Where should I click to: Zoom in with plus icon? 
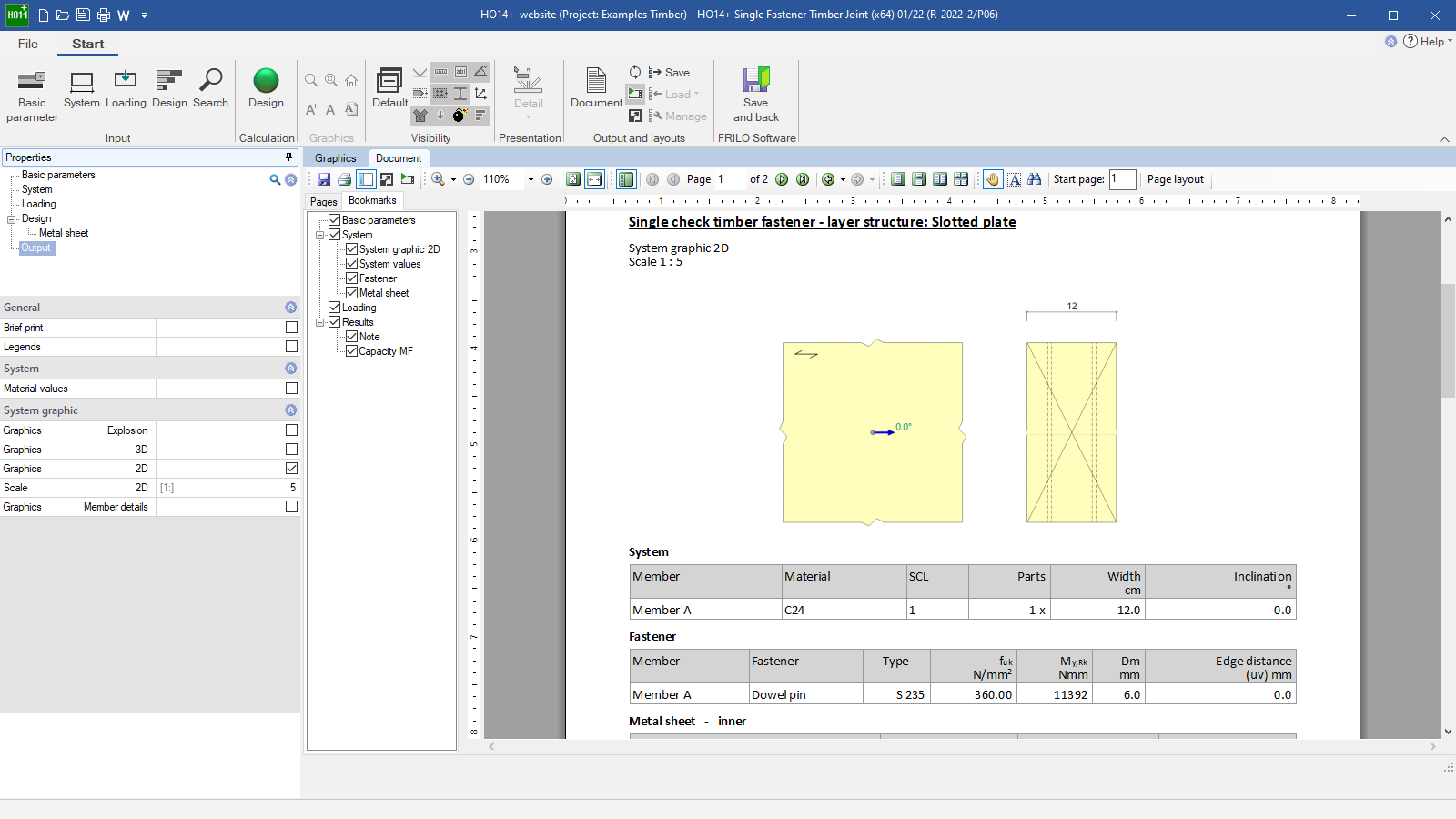[x=547, y=179]
